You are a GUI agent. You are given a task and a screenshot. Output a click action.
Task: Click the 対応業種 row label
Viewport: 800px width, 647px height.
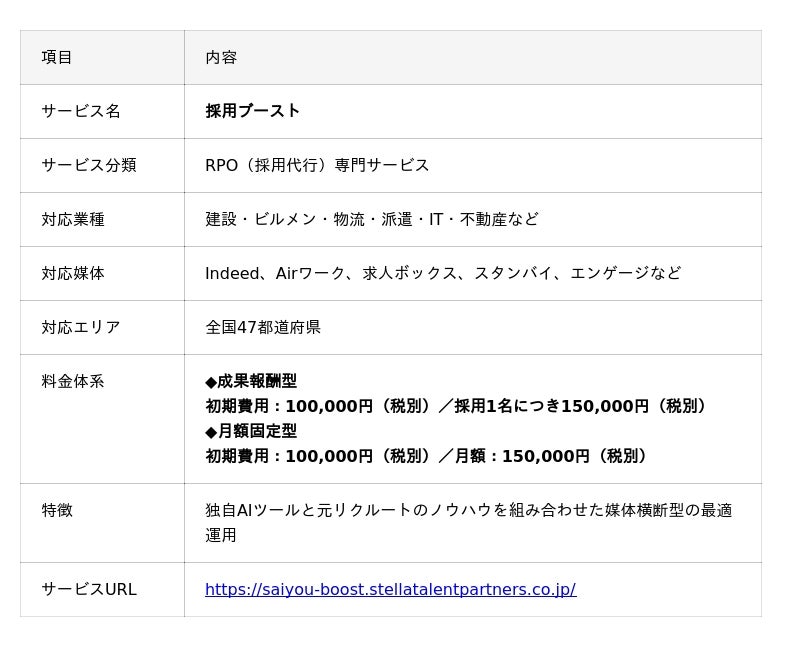click(x=73, y=219)
